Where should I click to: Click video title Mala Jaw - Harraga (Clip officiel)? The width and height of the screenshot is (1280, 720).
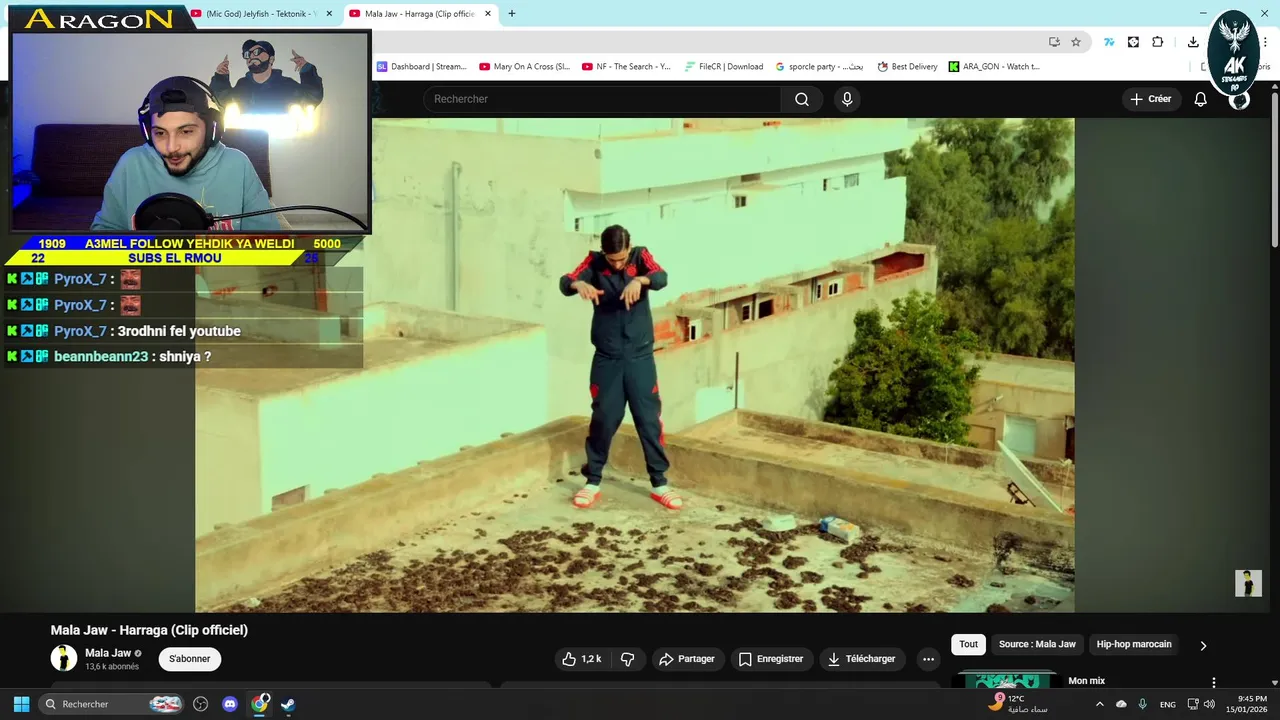(x=149, y=630)
